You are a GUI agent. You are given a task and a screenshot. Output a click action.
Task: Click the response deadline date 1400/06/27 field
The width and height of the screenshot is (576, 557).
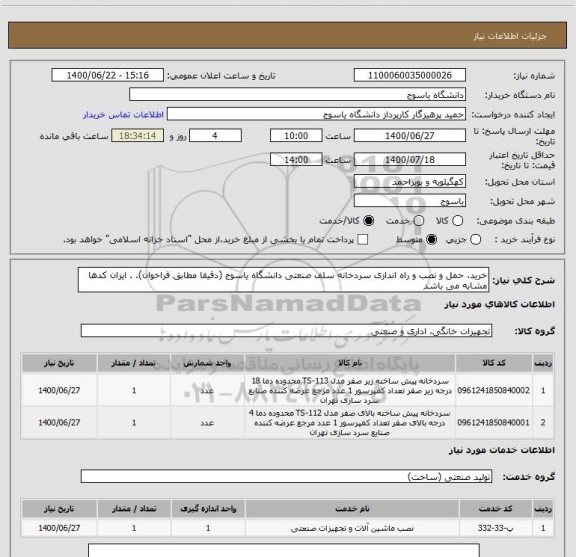point(410,136)
